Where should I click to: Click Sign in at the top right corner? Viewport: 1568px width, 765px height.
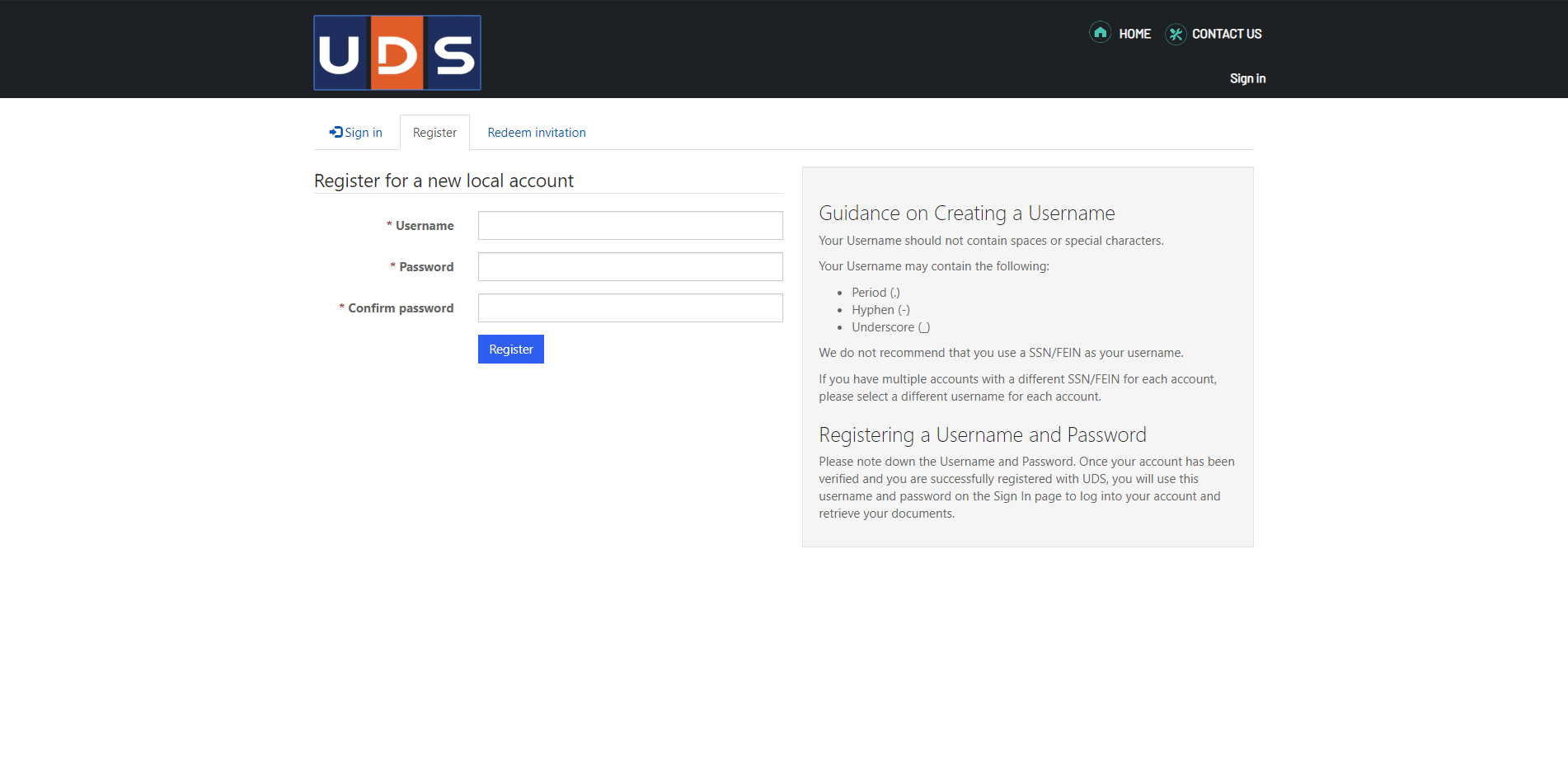coord(1247,77)
